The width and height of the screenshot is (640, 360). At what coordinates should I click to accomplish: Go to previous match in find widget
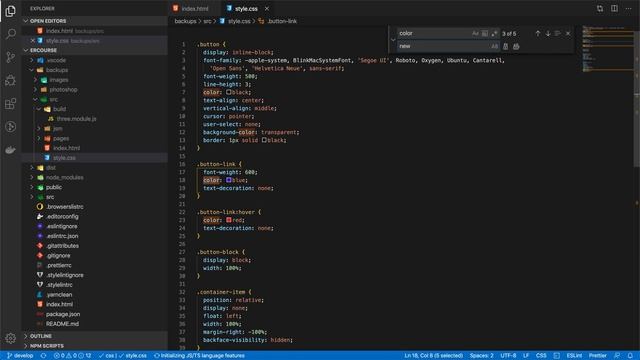click(538, 33)
